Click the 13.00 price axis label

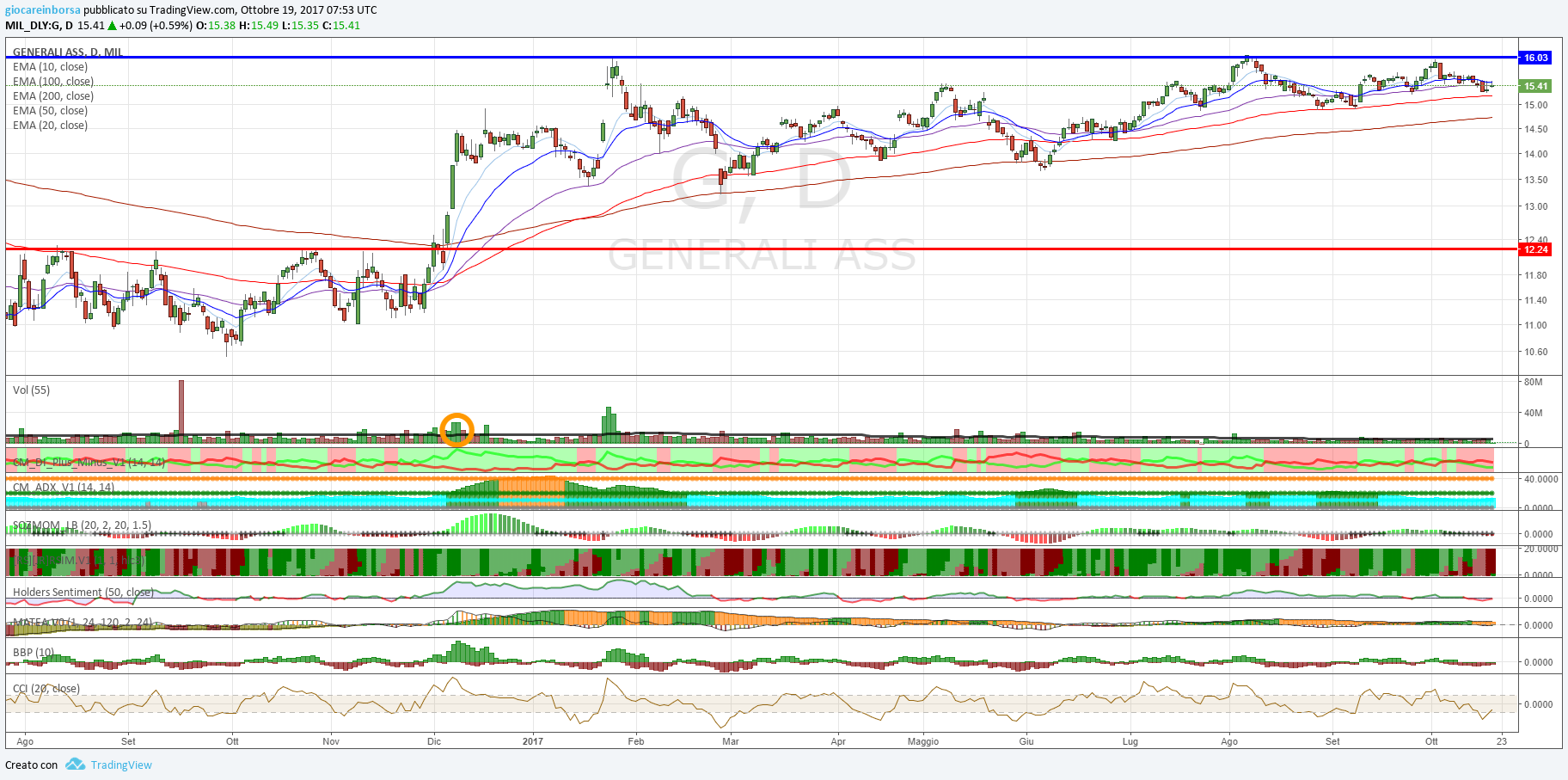1536,206
